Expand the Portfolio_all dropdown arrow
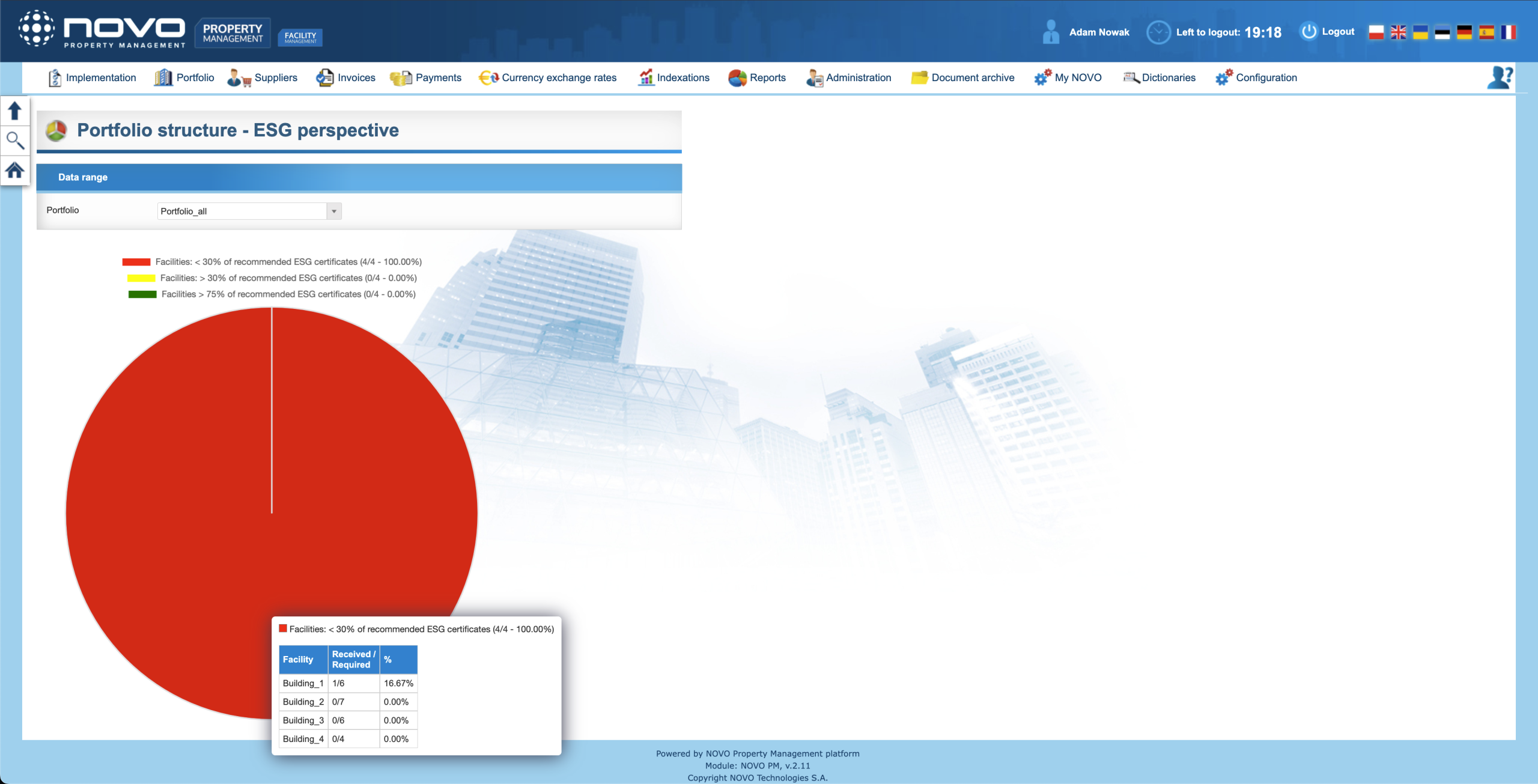 (x=334, y=211)
